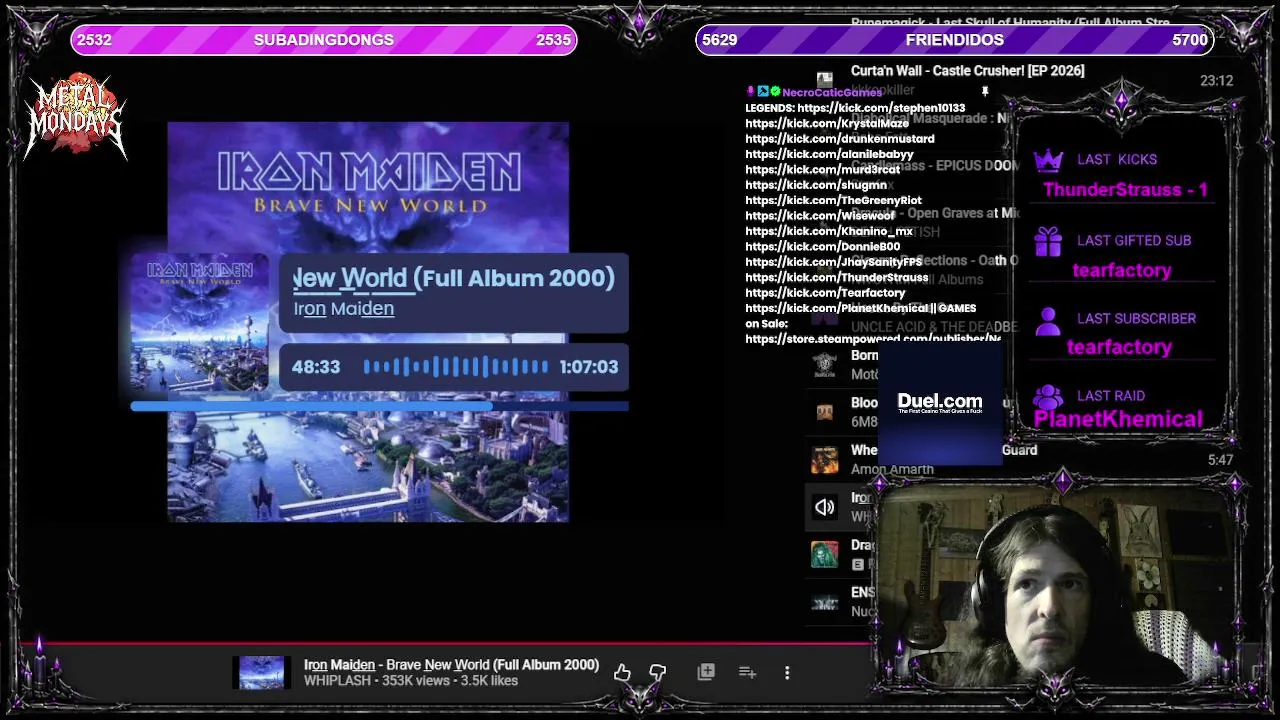Viewport: 1280px width, 720px height.
Task: Click the FRIENDIDOS goal bar
Action: (x=954, y=40)
